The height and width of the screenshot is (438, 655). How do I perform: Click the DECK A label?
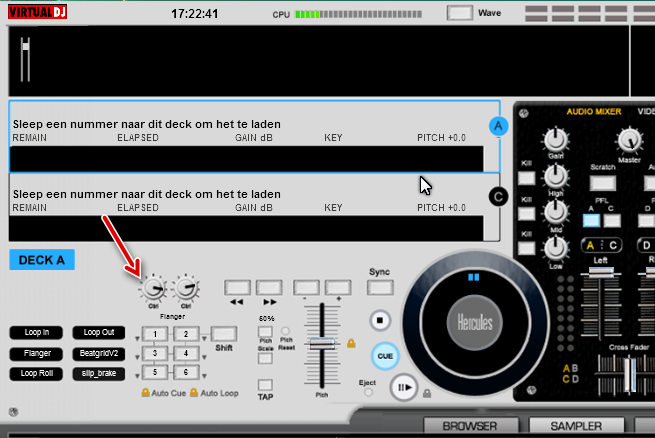[42, 260]
